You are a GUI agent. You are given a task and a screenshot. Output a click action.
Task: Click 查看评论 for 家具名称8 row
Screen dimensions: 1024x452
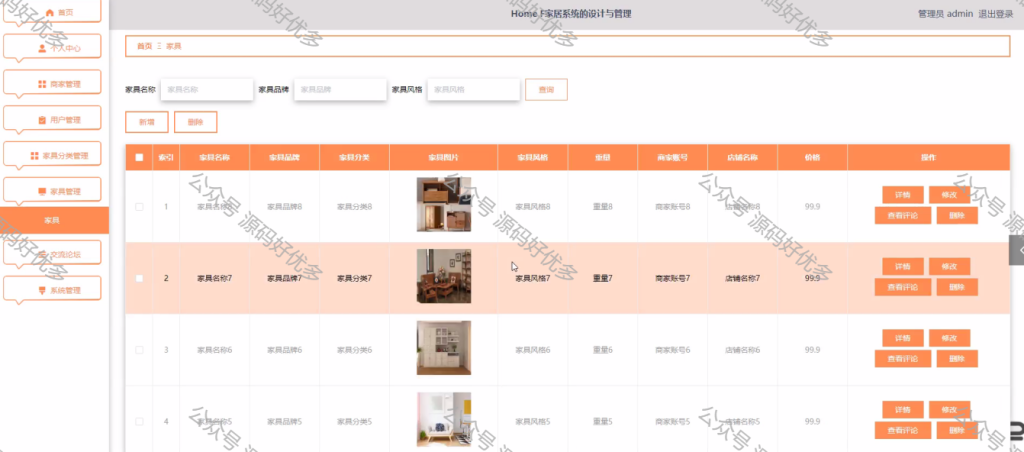pos(903,216)
